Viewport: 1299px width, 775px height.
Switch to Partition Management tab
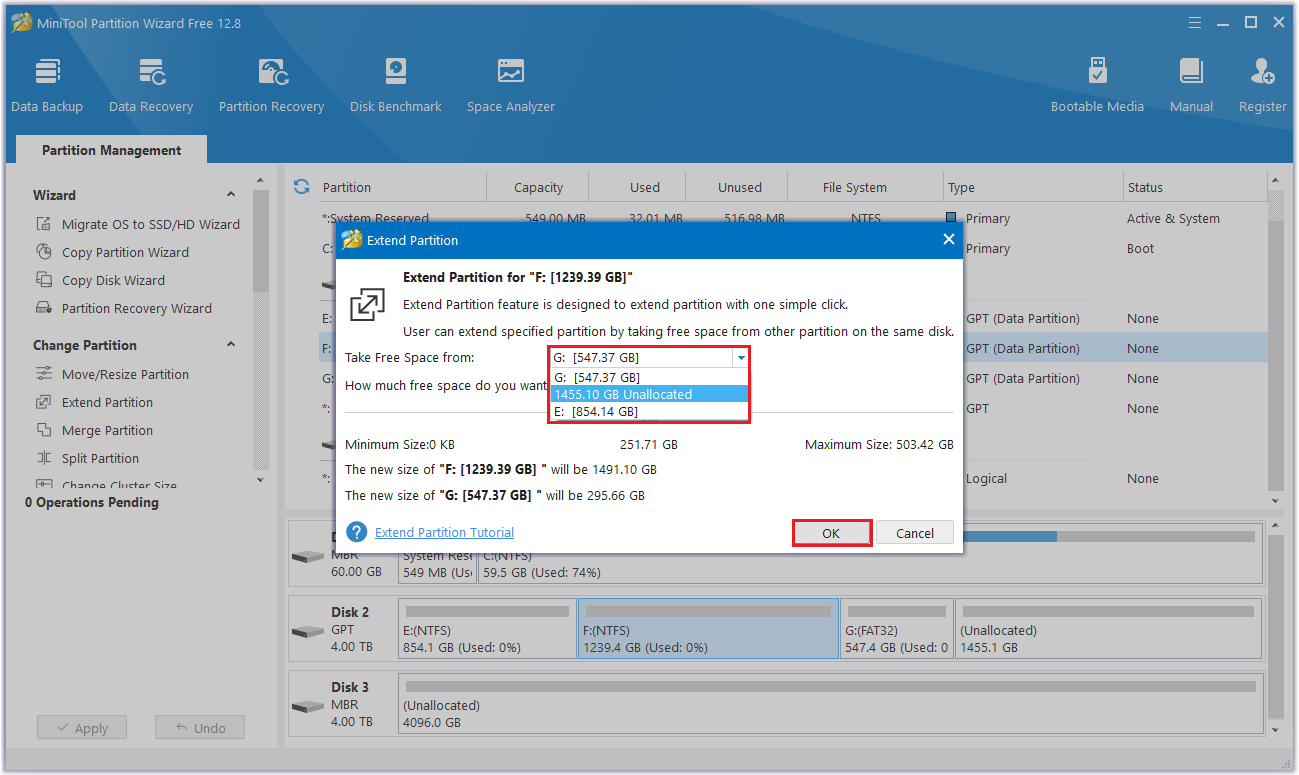[x=112, y=150]
